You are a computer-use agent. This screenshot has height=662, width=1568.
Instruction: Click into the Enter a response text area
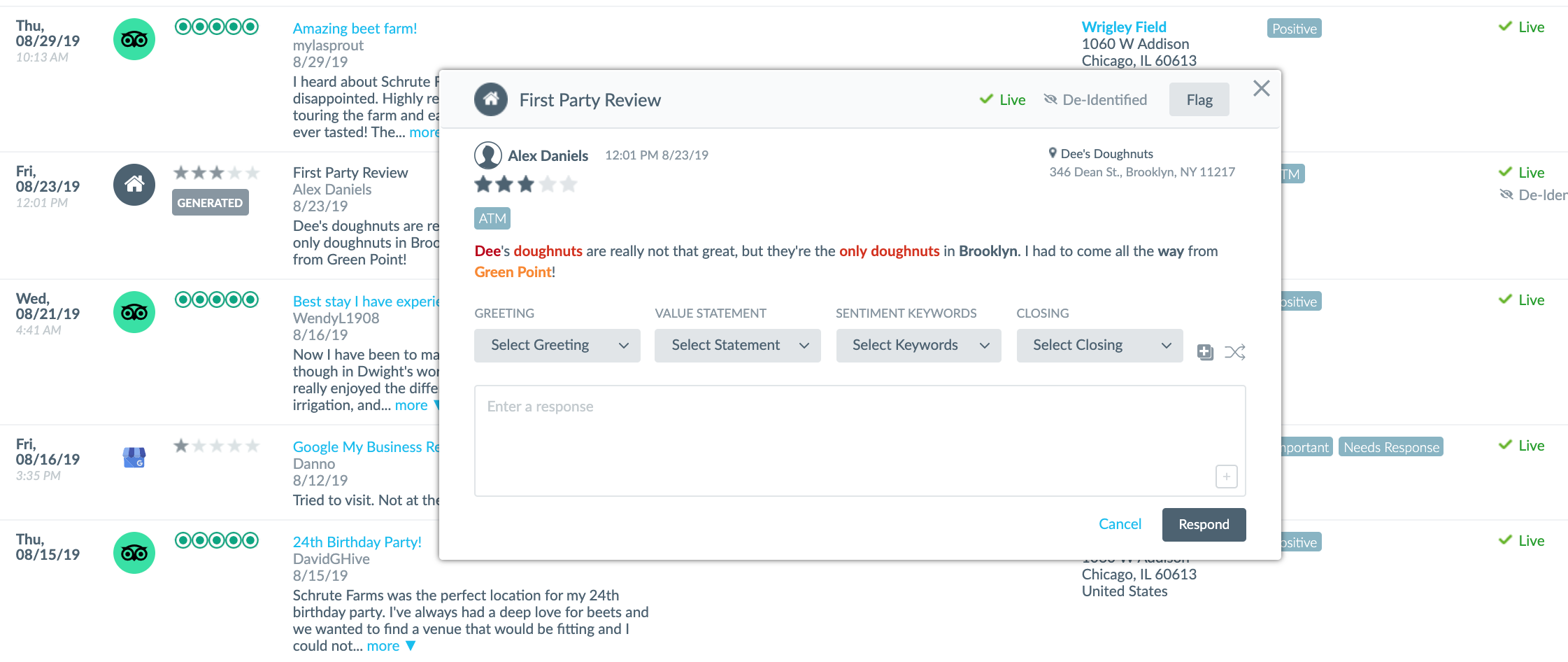pos(860,441)
